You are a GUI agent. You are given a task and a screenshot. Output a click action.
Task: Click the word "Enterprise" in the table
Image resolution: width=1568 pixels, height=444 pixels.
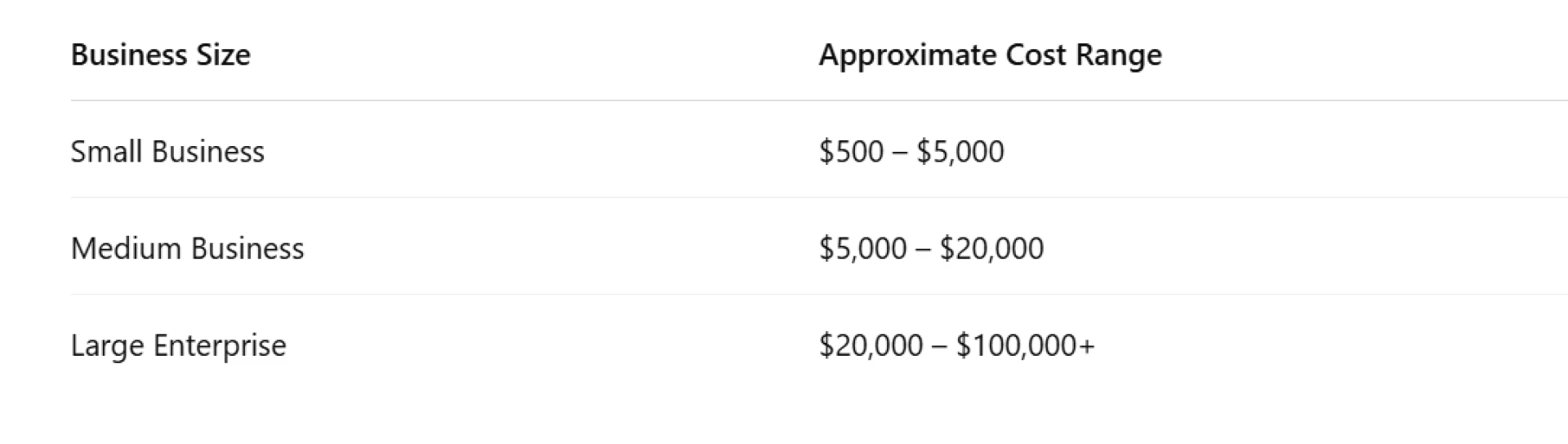(x=220, y=345)
